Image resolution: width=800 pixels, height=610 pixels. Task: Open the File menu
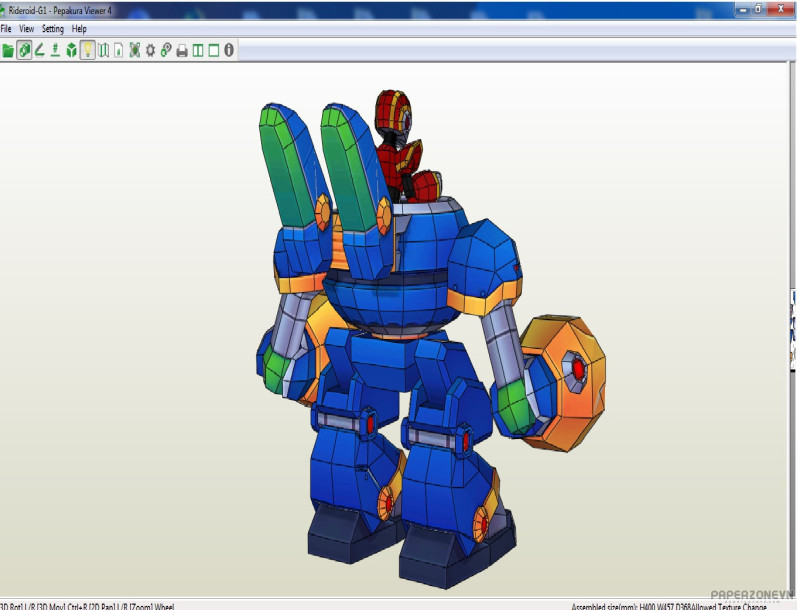[6, 29]
